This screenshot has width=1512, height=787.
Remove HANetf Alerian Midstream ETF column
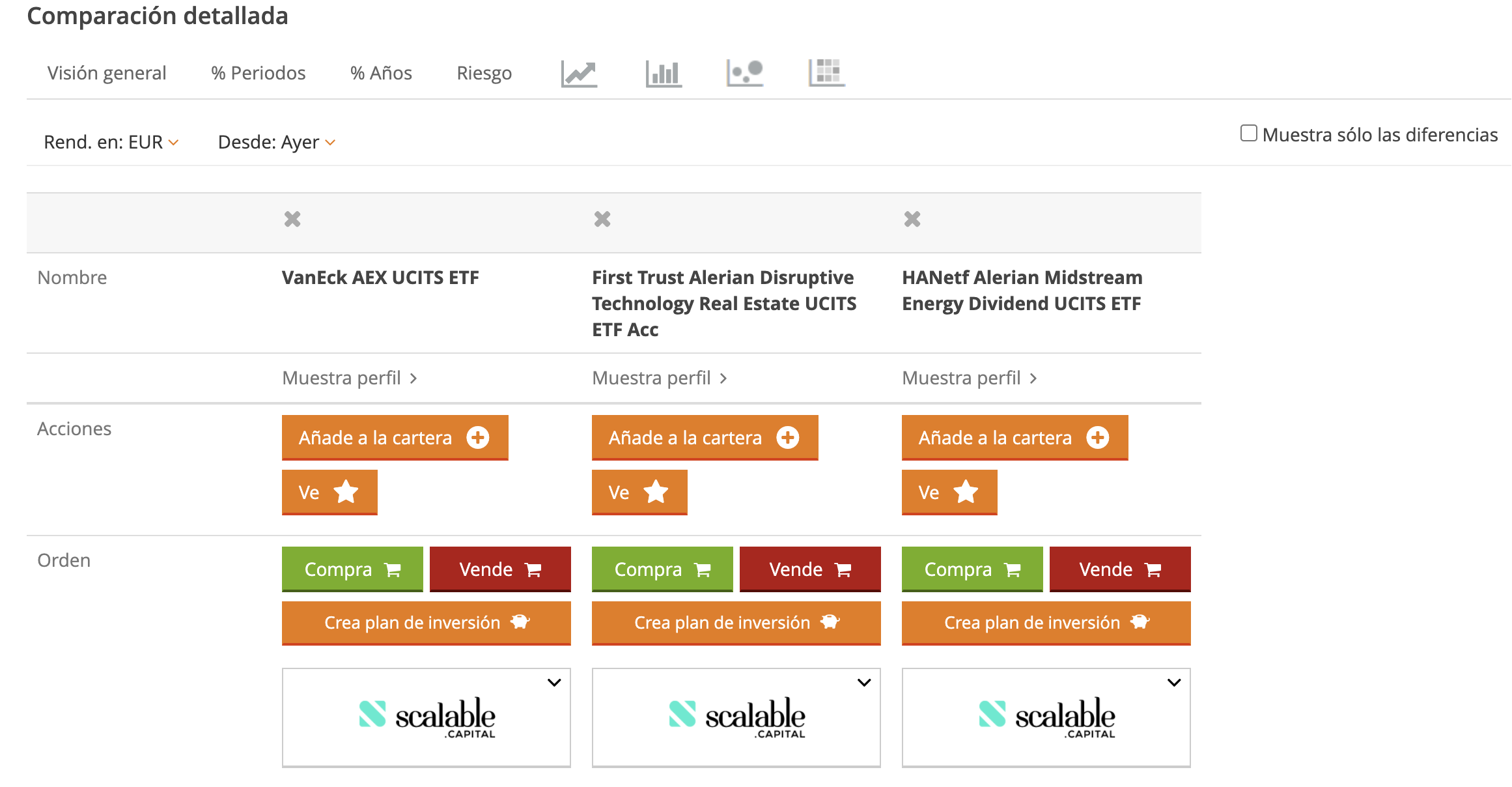click(x=912, y=220)
